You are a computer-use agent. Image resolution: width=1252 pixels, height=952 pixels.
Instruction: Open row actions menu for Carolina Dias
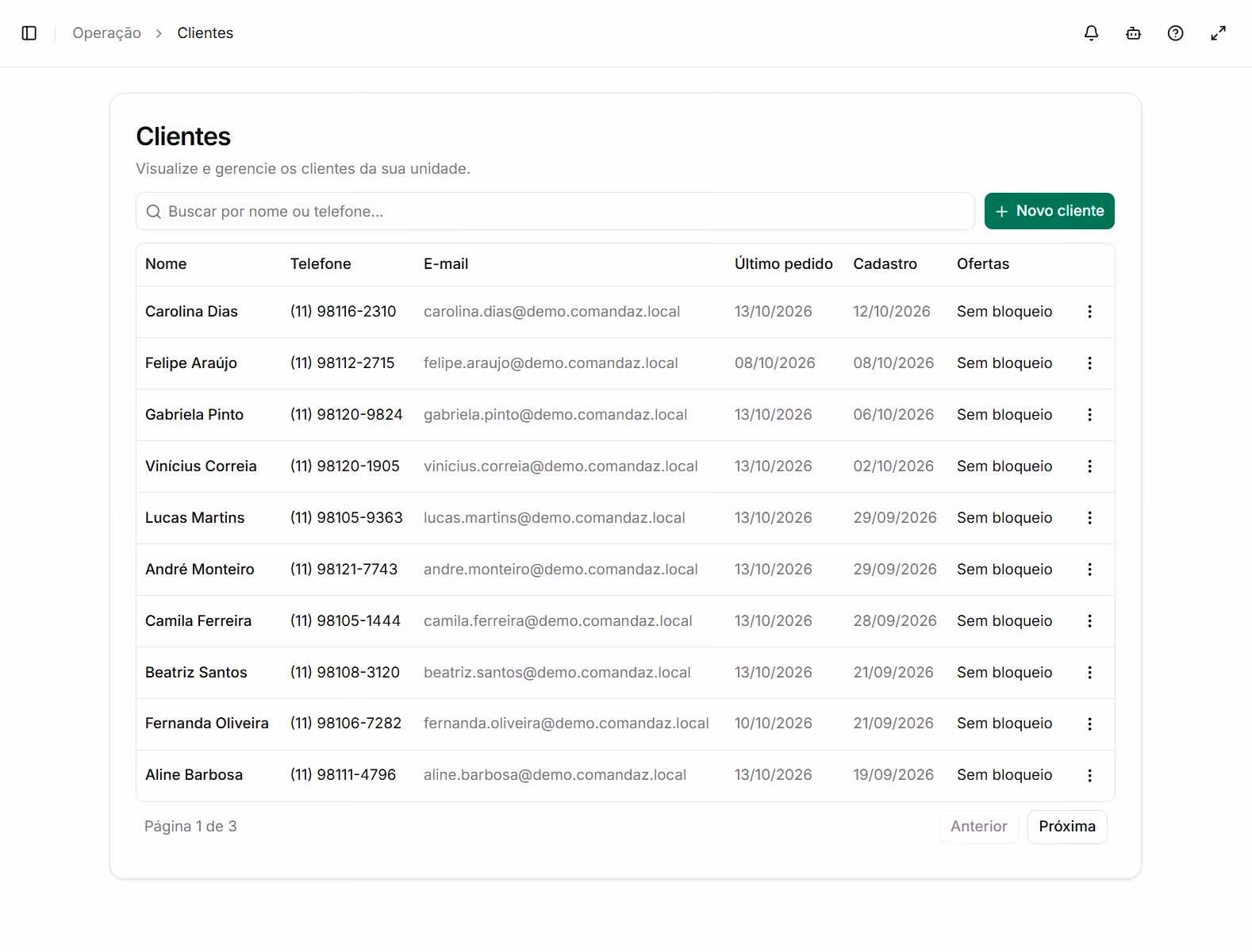point(1089,312)
